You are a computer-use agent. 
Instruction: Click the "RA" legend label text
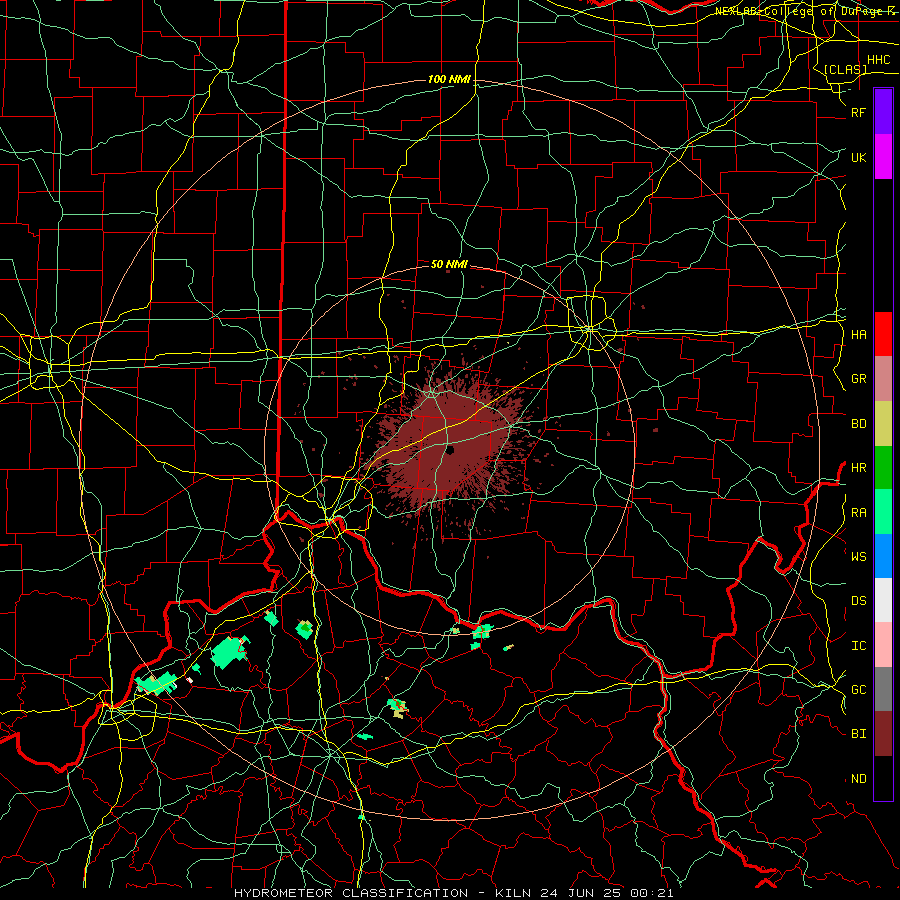[859, 512]
